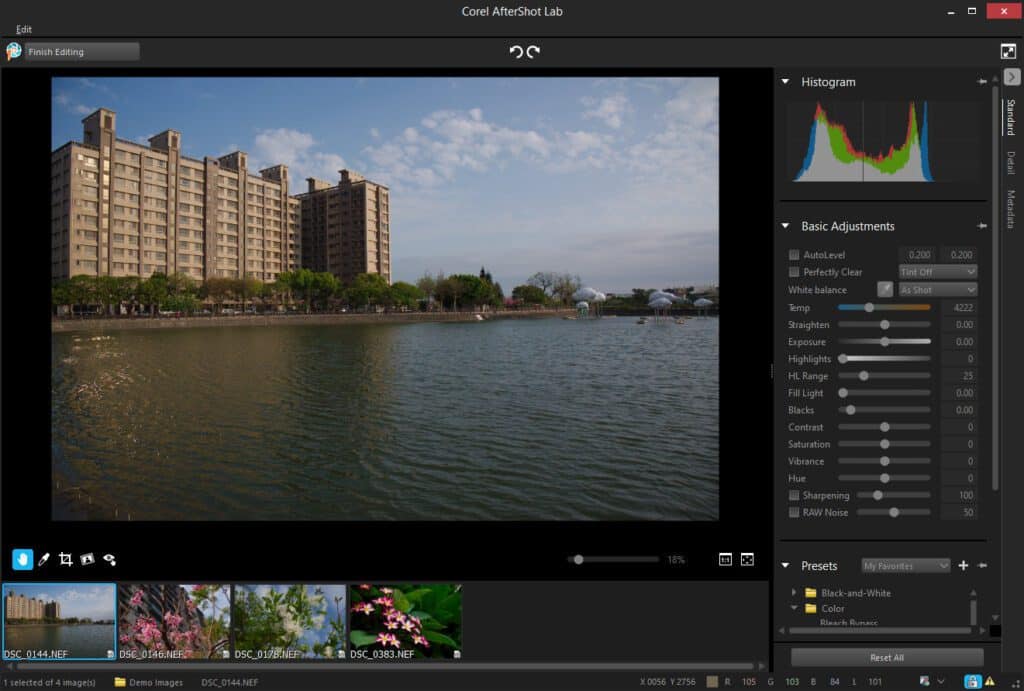The width and height of the screenshot is (1024, 691).
Task: Click the Finish Editing button
Action: click(x=81, y=52)
